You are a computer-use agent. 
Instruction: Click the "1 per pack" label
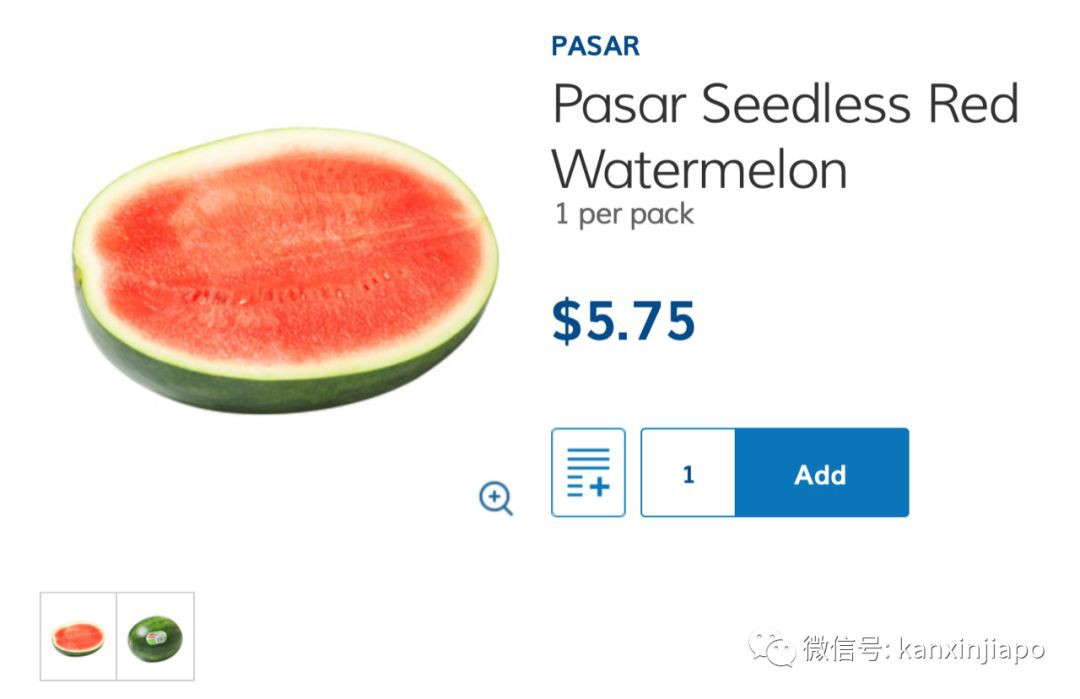[x=624, y=214]
